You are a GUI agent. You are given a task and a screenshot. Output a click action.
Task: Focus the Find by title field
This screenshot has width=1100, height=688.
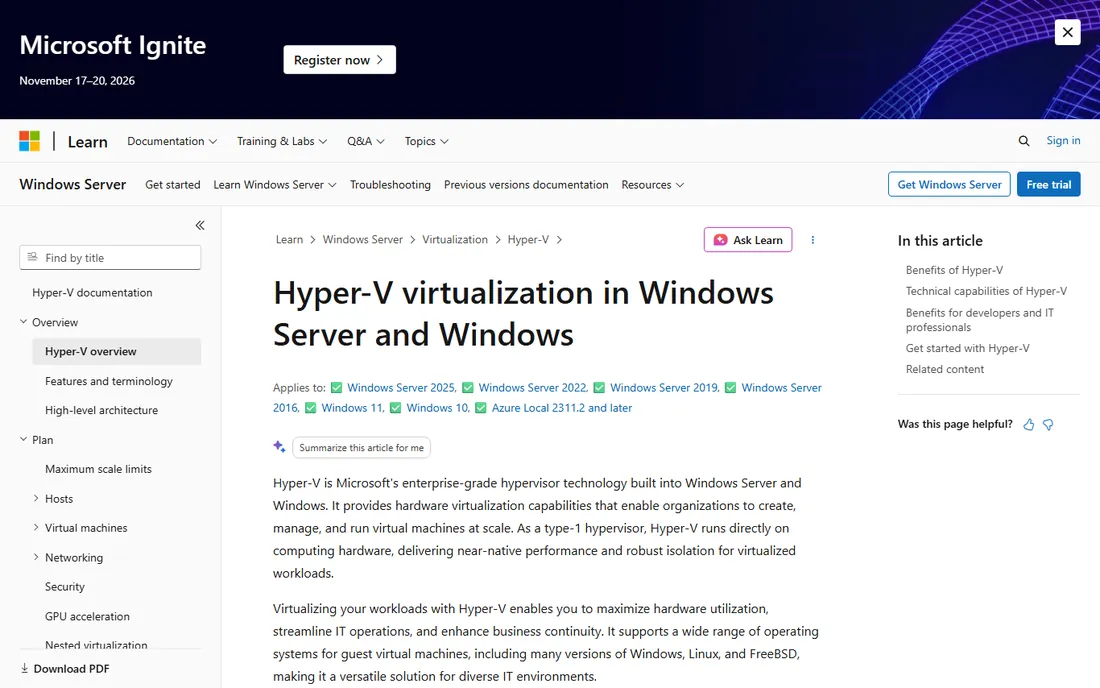[110, 257]
